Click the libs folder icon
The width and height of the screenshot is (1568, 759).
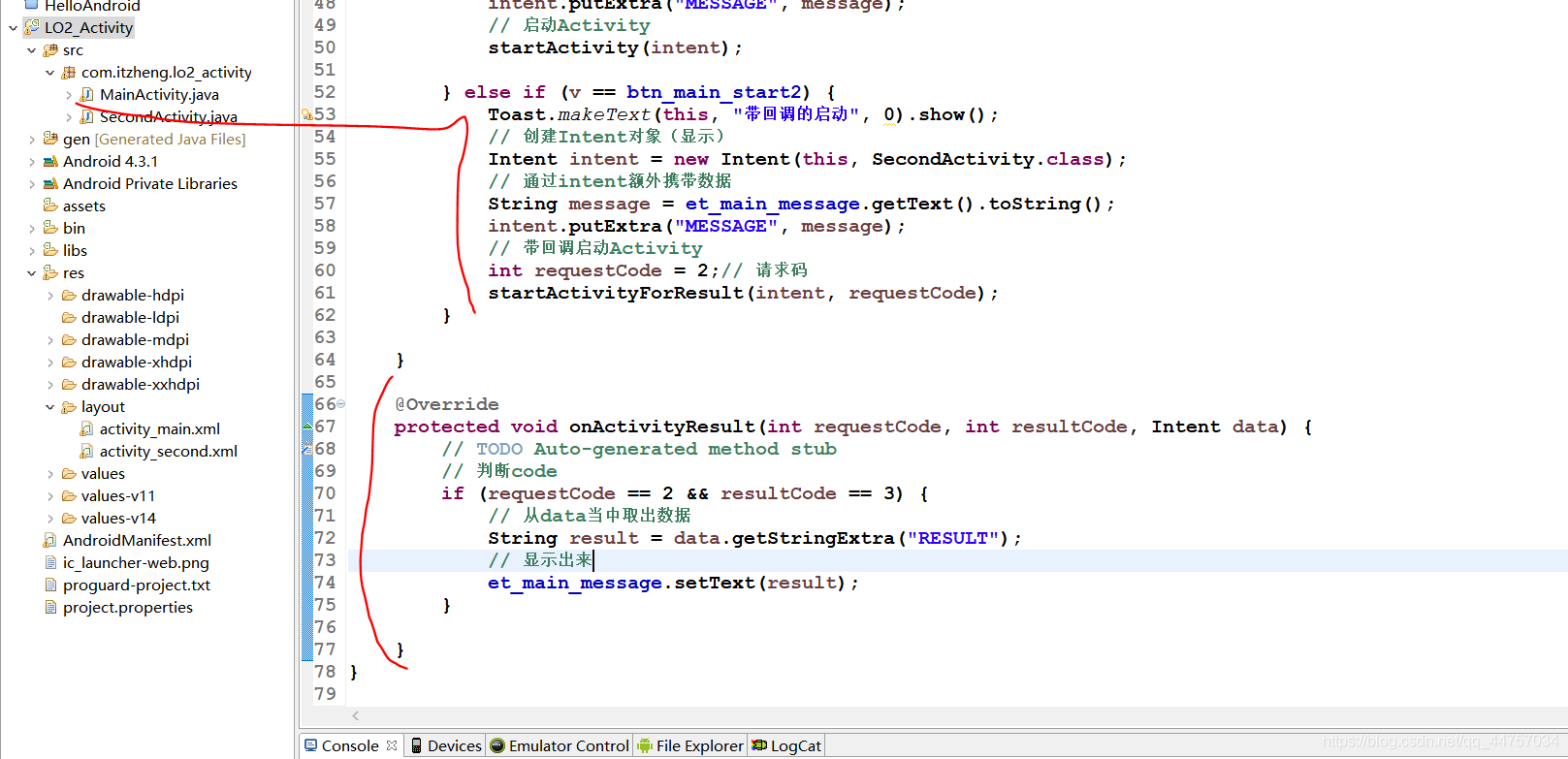pos(50,250)
